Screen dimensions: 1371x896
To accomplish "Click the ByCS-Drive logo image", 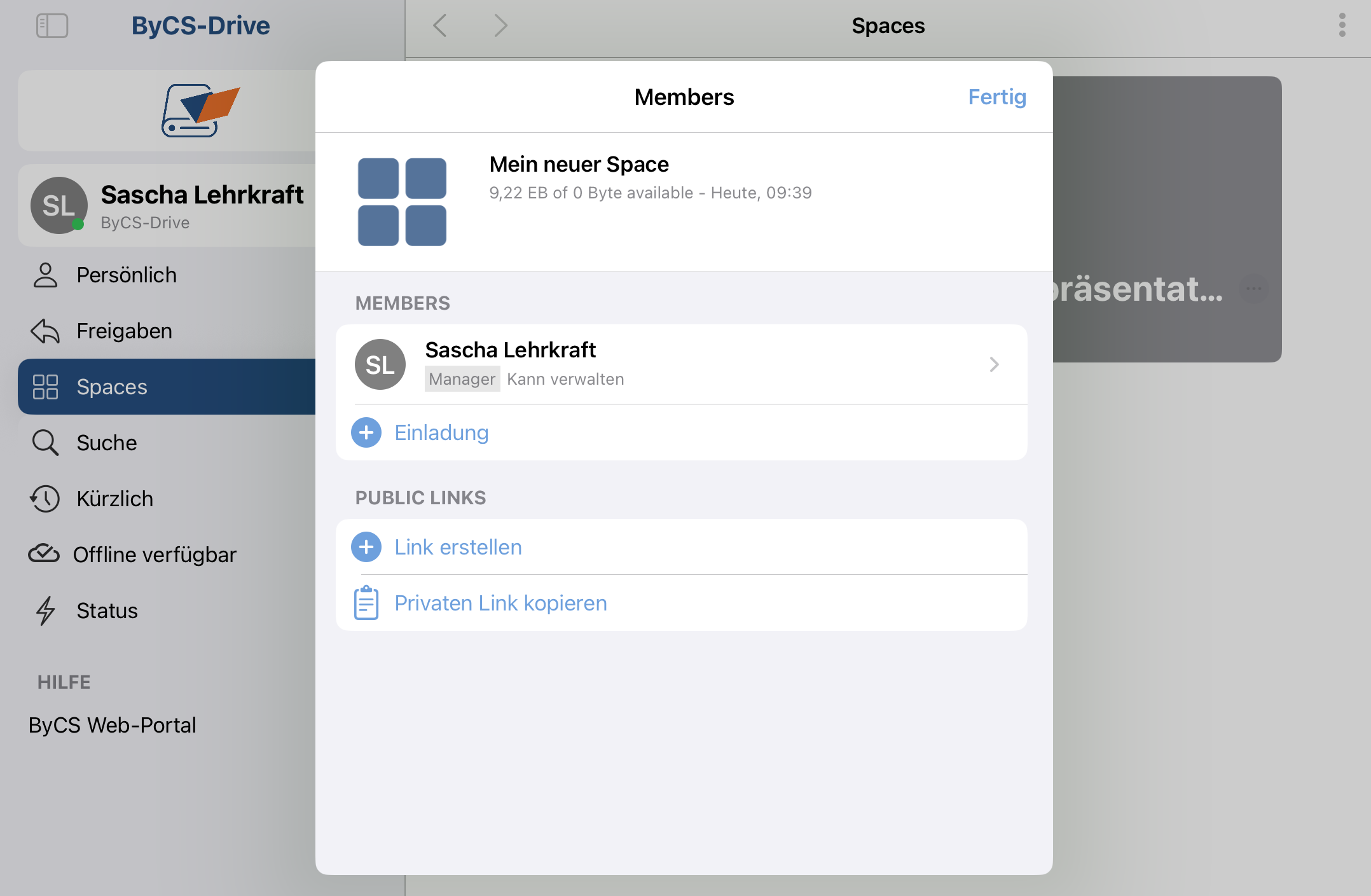I will point(200,110).
